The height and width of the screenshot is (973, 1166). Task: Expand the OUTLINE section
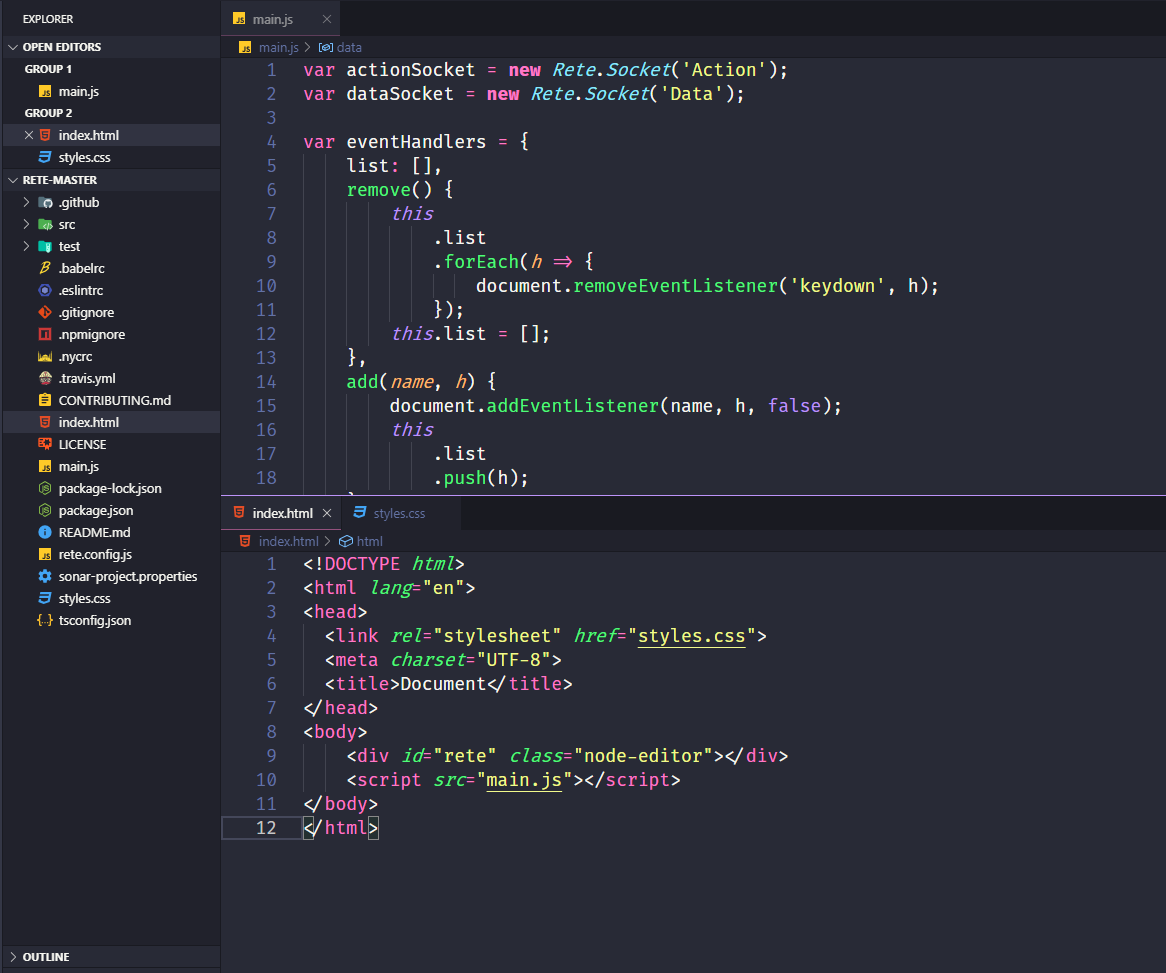tap(42, 957)
